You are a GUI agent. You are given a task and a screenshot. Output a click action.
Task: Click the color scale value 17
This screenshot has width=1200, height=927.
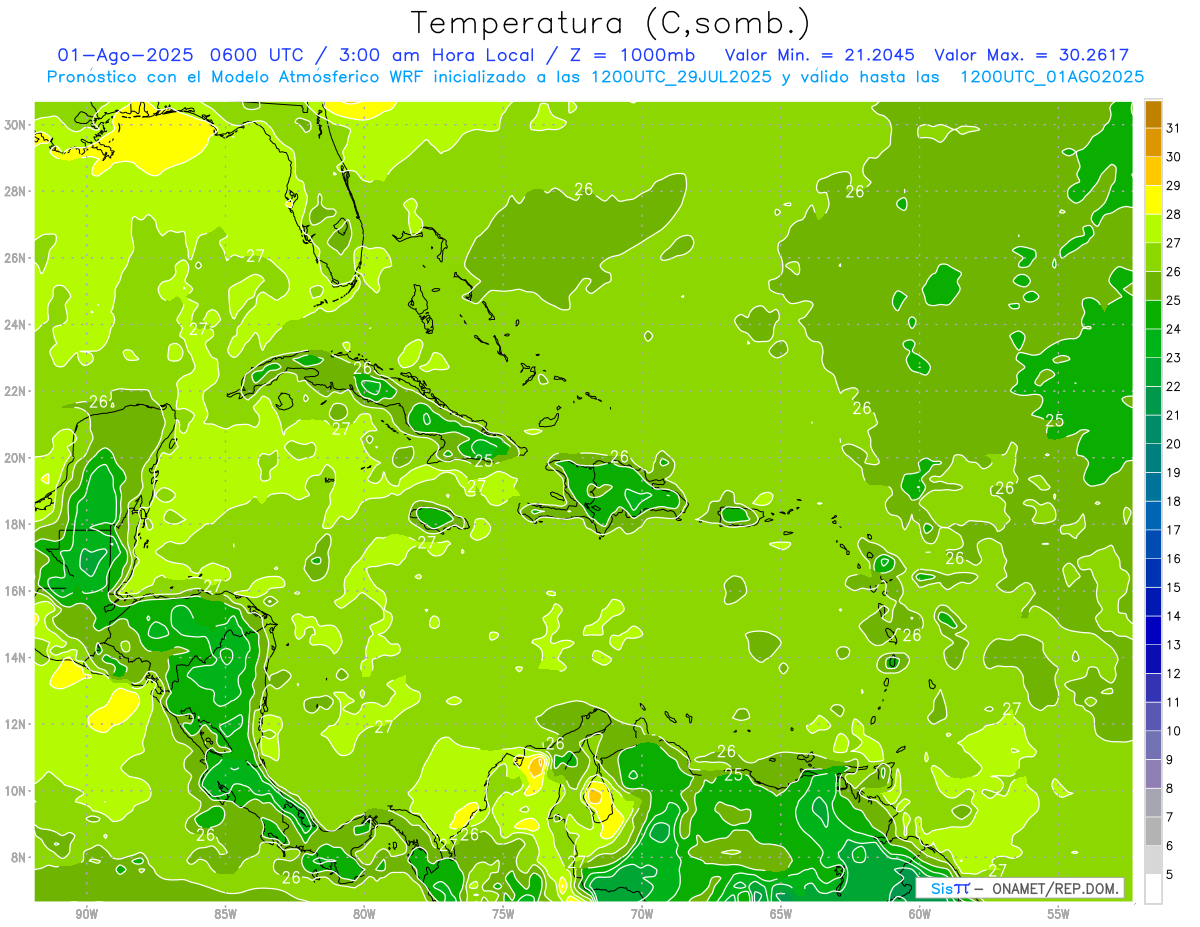click(x=1174, y=530)
